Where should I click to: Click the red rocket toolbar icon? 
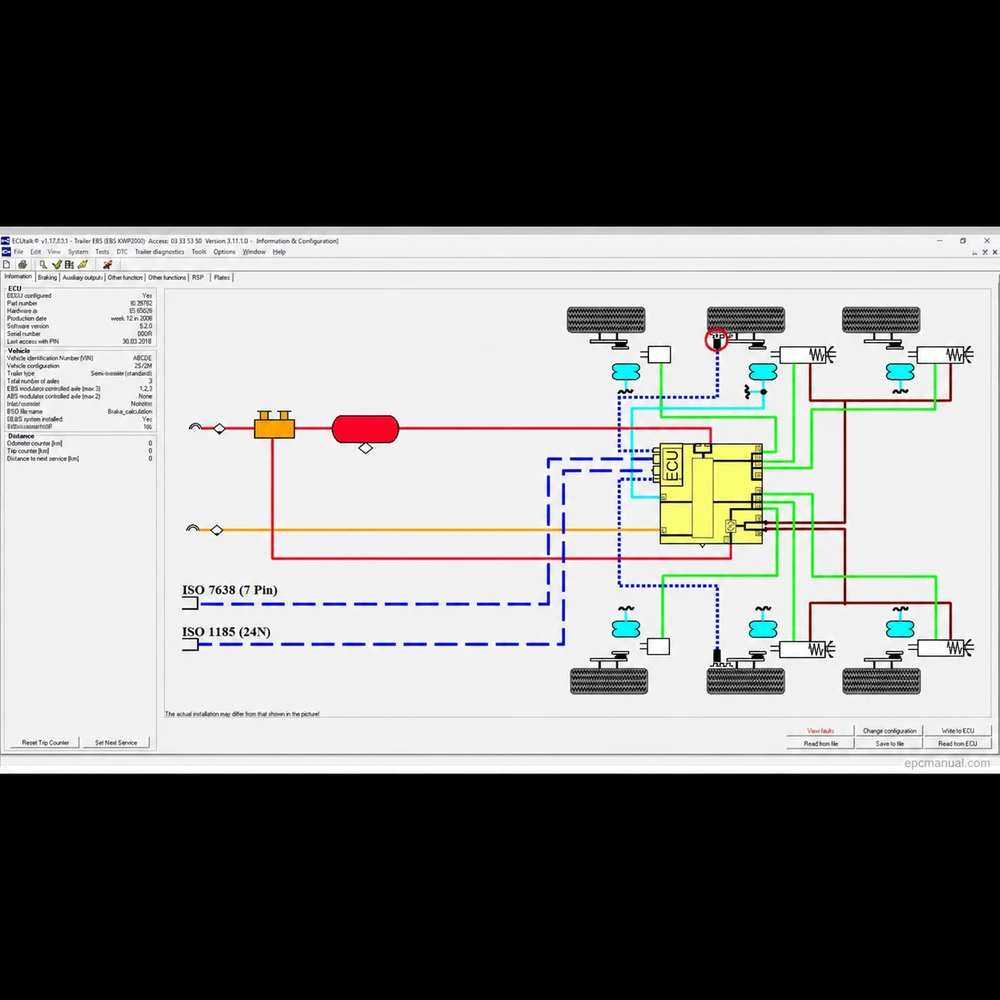click(x=107, y=265)
